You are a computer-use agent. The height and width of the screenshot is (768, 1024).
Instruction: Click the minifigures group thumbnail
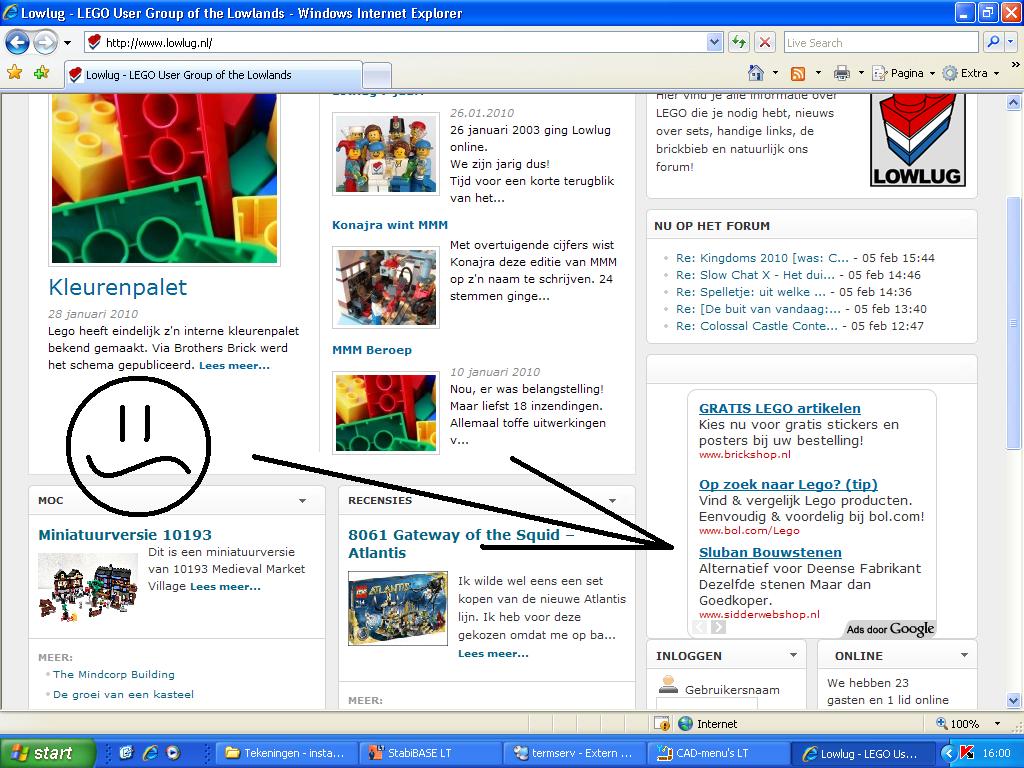(x=386, y=153)
